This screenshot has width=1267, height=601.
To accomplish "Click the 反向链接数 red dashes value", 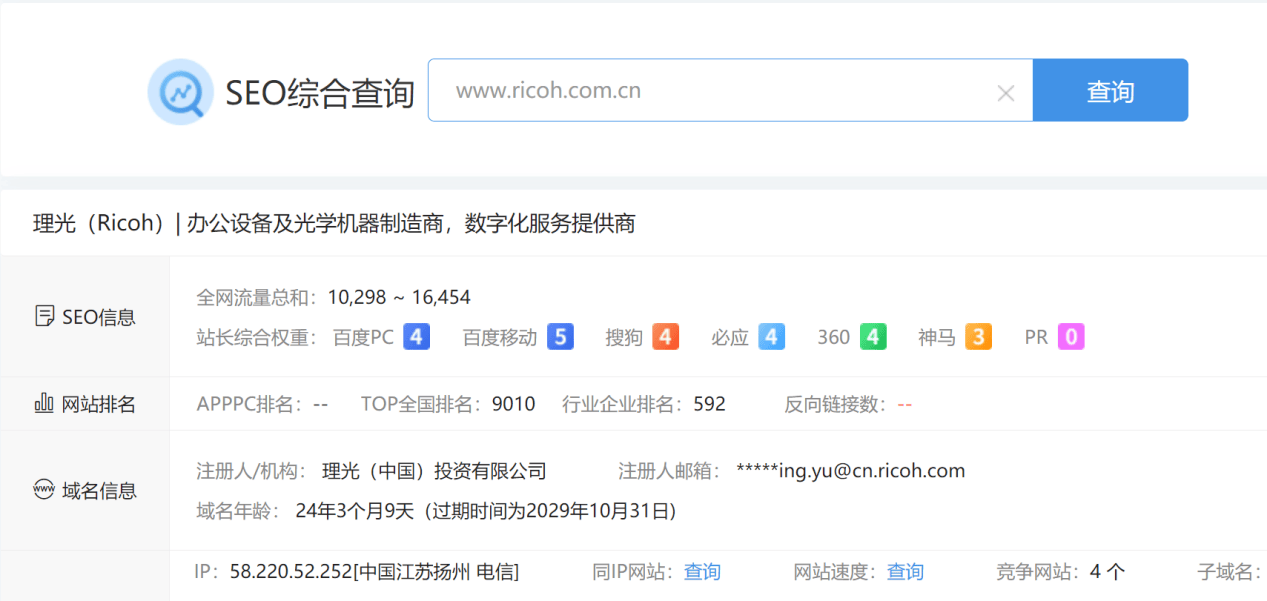I will [904, 404].
